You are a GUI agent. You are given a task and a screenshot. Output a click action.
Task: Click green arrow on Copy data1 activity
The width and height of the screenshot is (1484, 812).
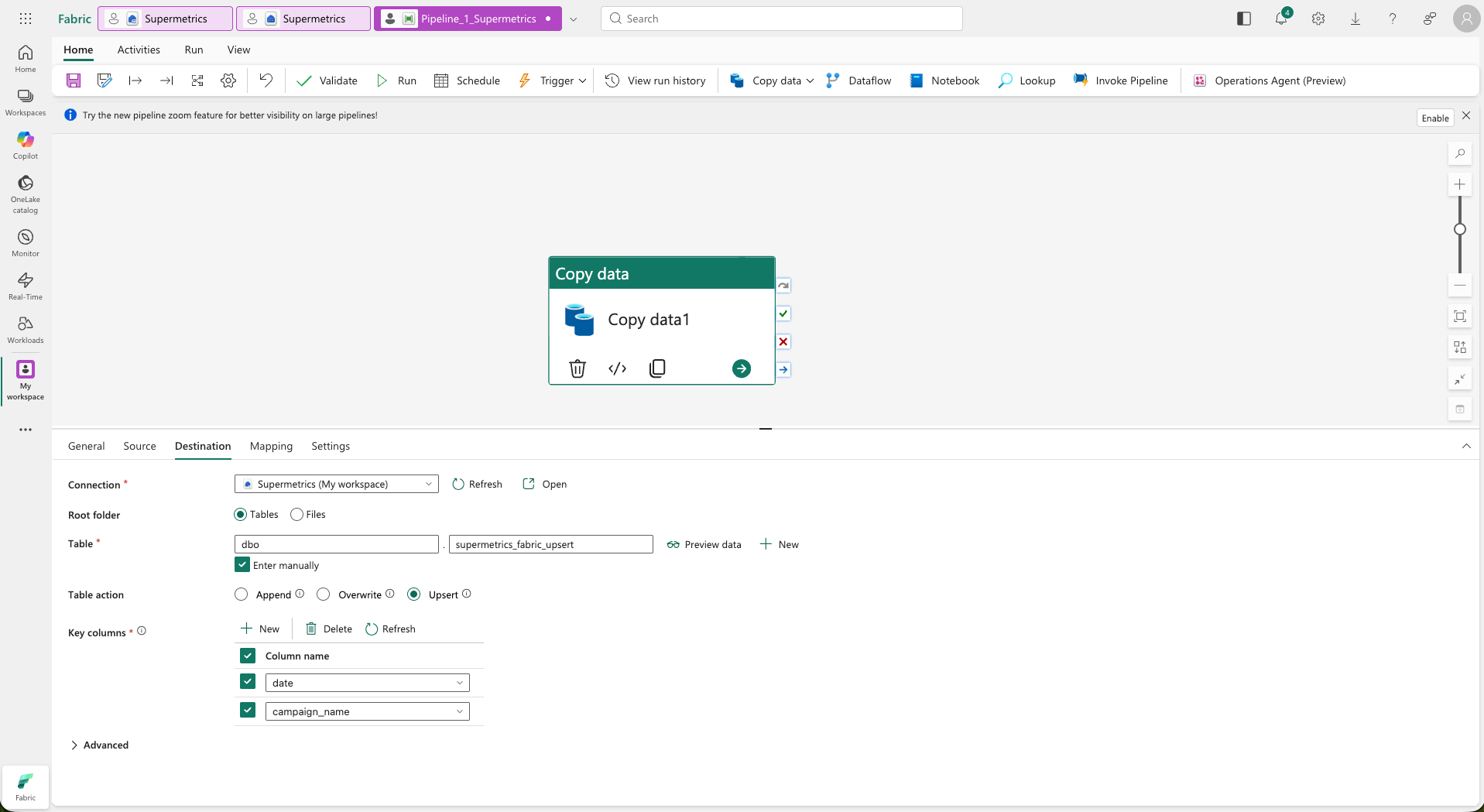coord(742,368)
